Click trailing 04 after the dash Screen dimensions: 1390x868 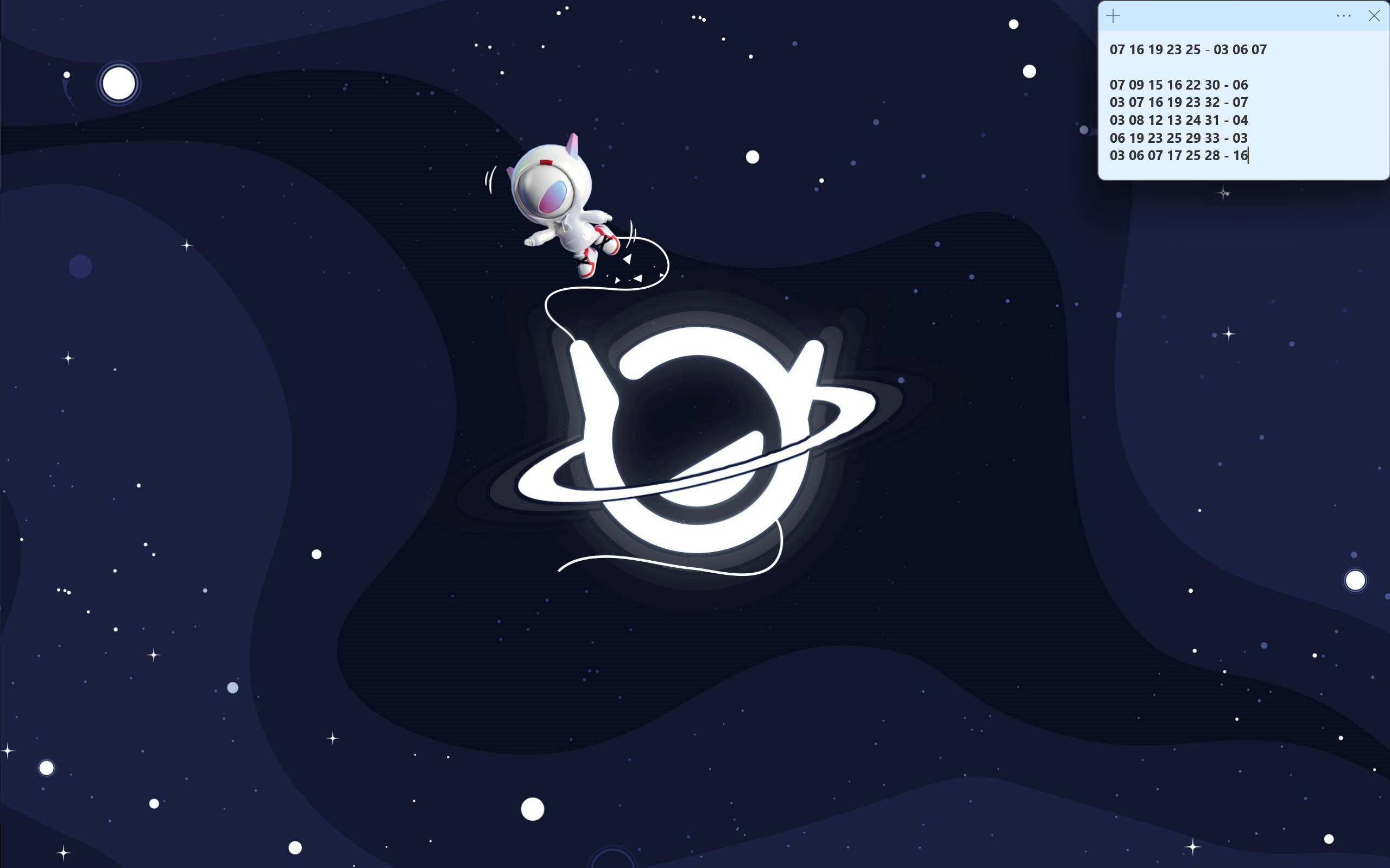[1240, 120]
